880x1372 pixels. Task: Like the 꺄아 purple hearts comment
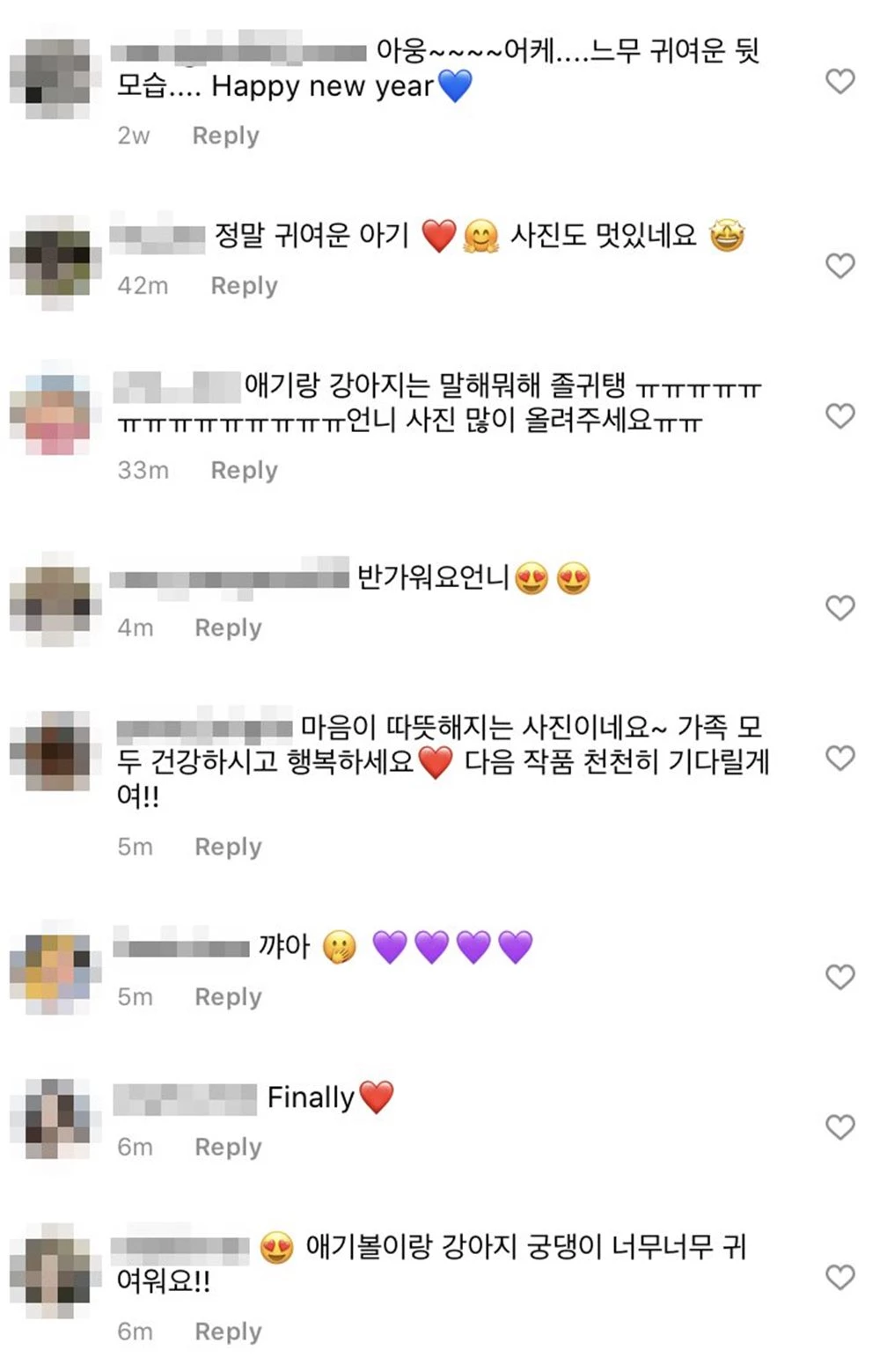point(840,977)
